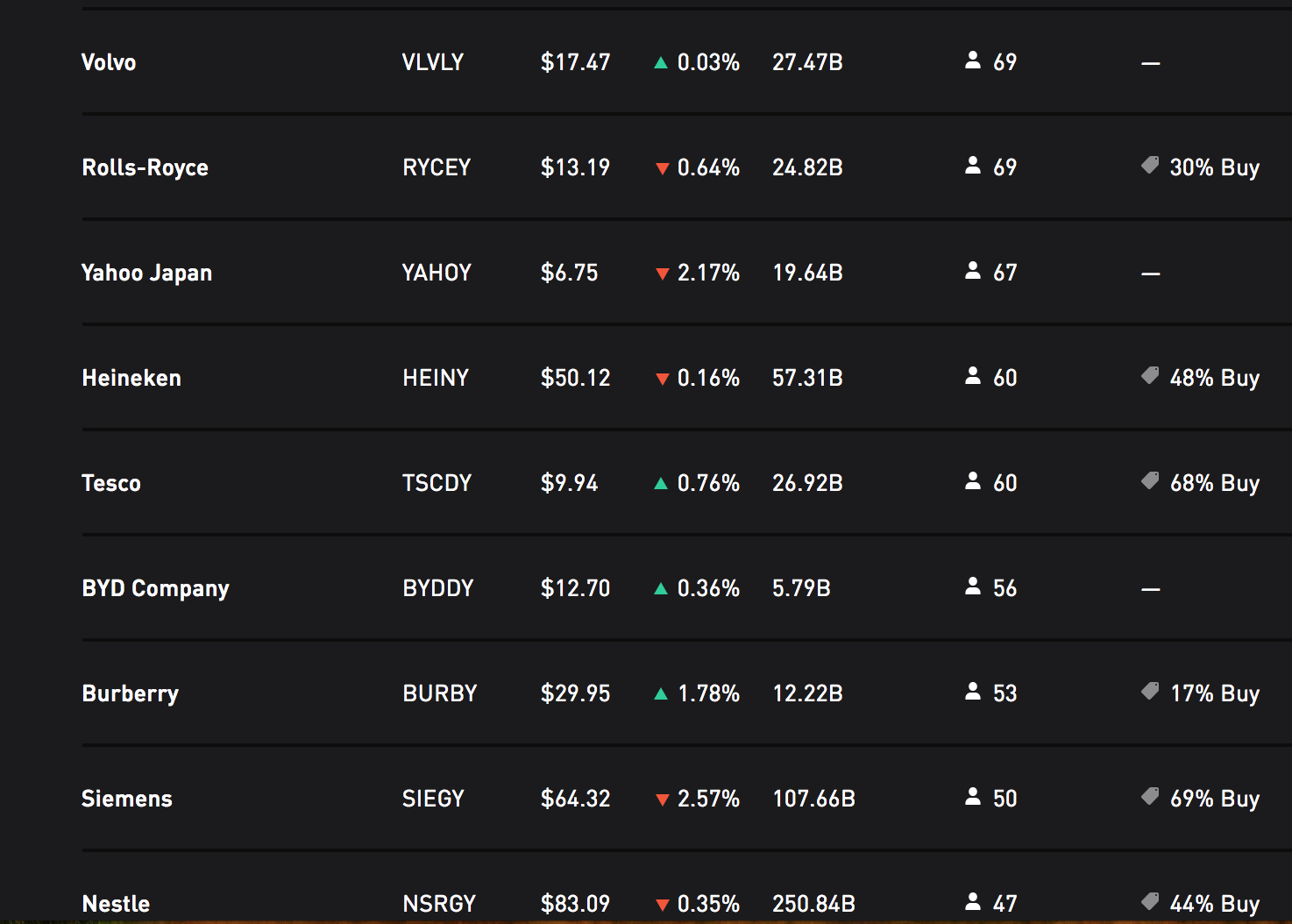Click the person icon beside 53
The image size is (1292, 924).
(973, 691)
